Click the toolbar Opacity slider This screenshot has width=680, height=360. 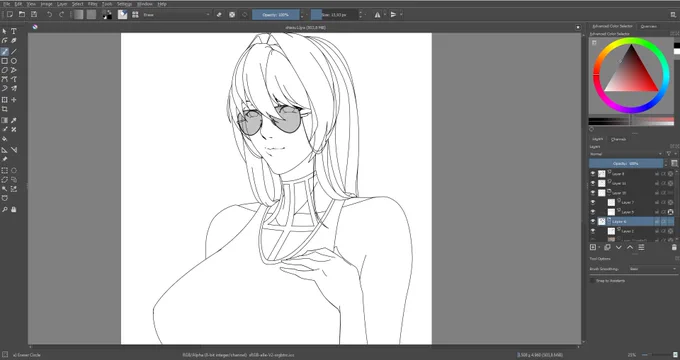[276, 15]
